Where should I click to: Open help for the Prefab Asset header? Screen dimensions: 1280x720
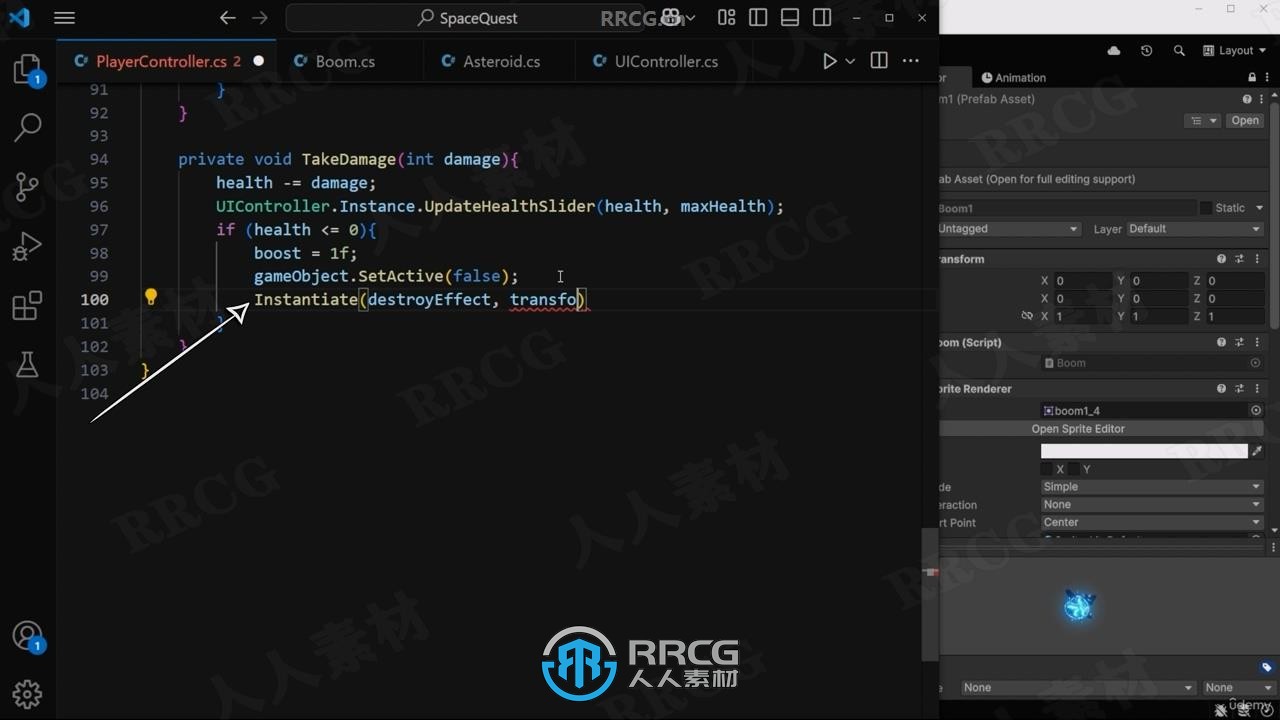click(1247, 99)
